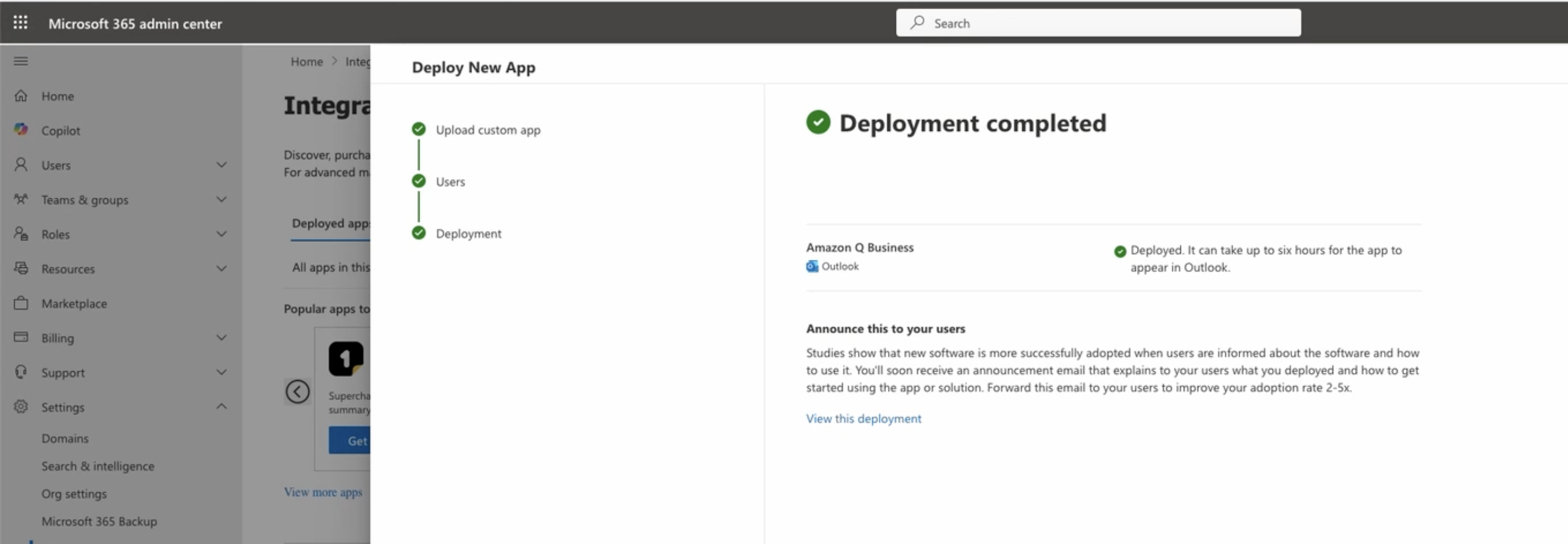Expand the Teams & groups chevron
Viewport: 1568px width, 544px height.
pyautogui.click(x=222, y=199)
